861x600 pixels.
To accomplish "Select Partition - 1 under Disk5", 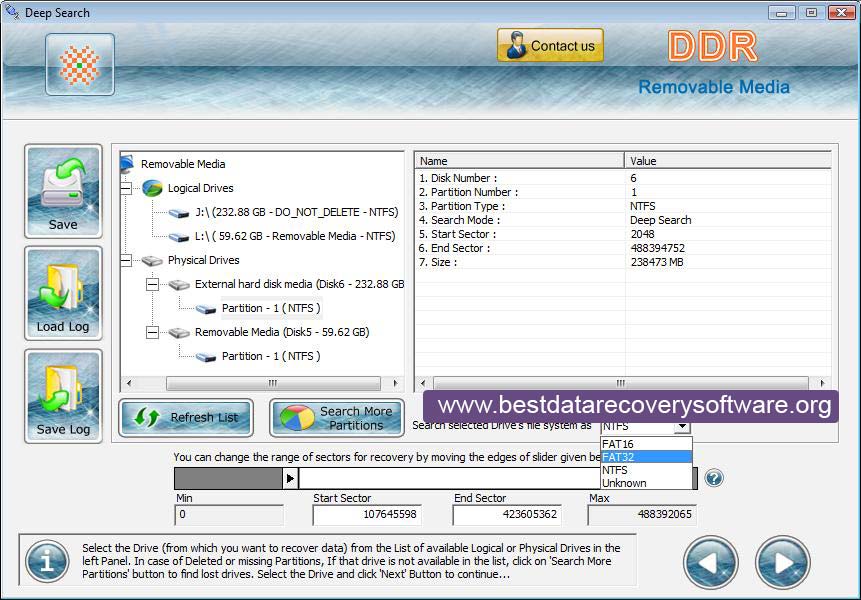I will click(271, 356).
